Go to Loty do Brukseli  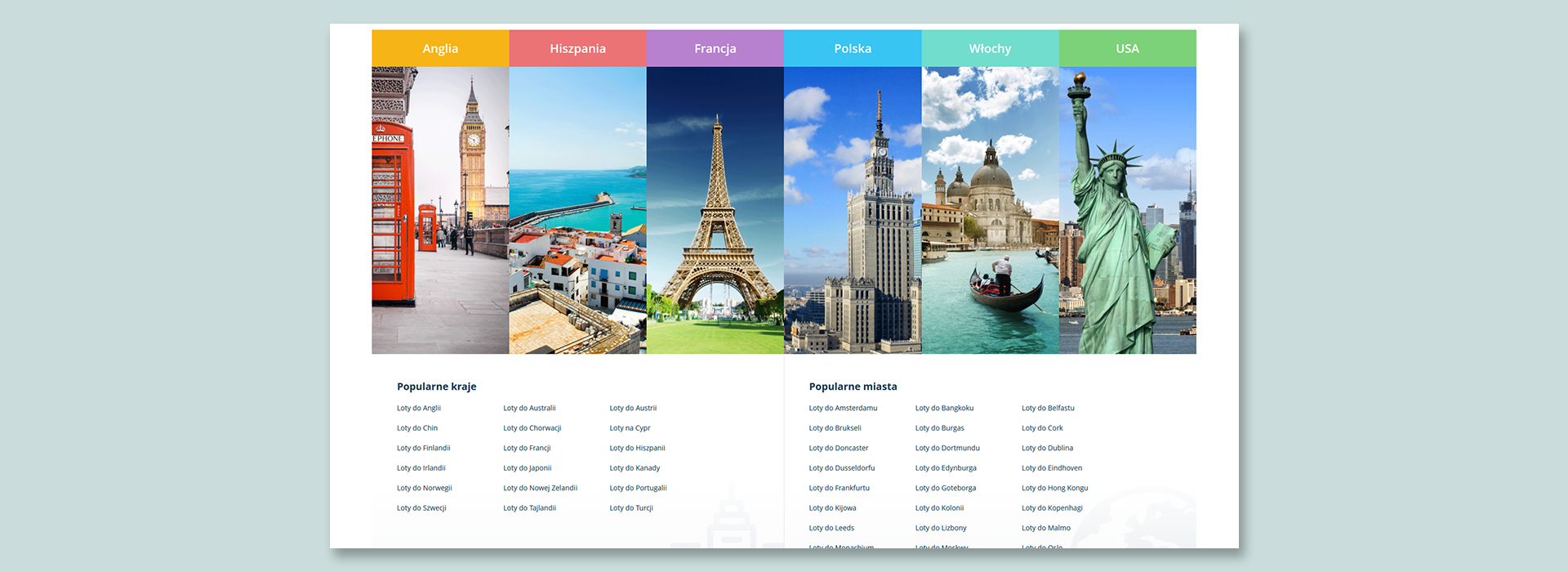tap(835, 428)
